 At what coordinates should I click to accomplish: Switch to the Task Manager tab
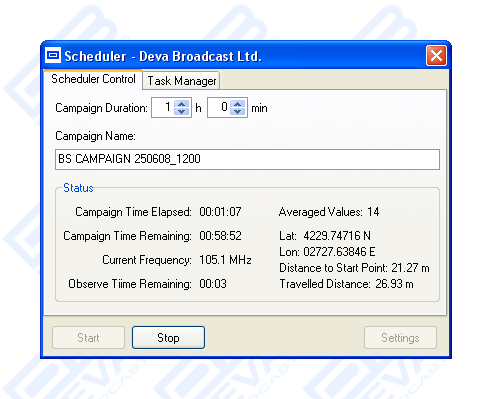click(182, 81)
